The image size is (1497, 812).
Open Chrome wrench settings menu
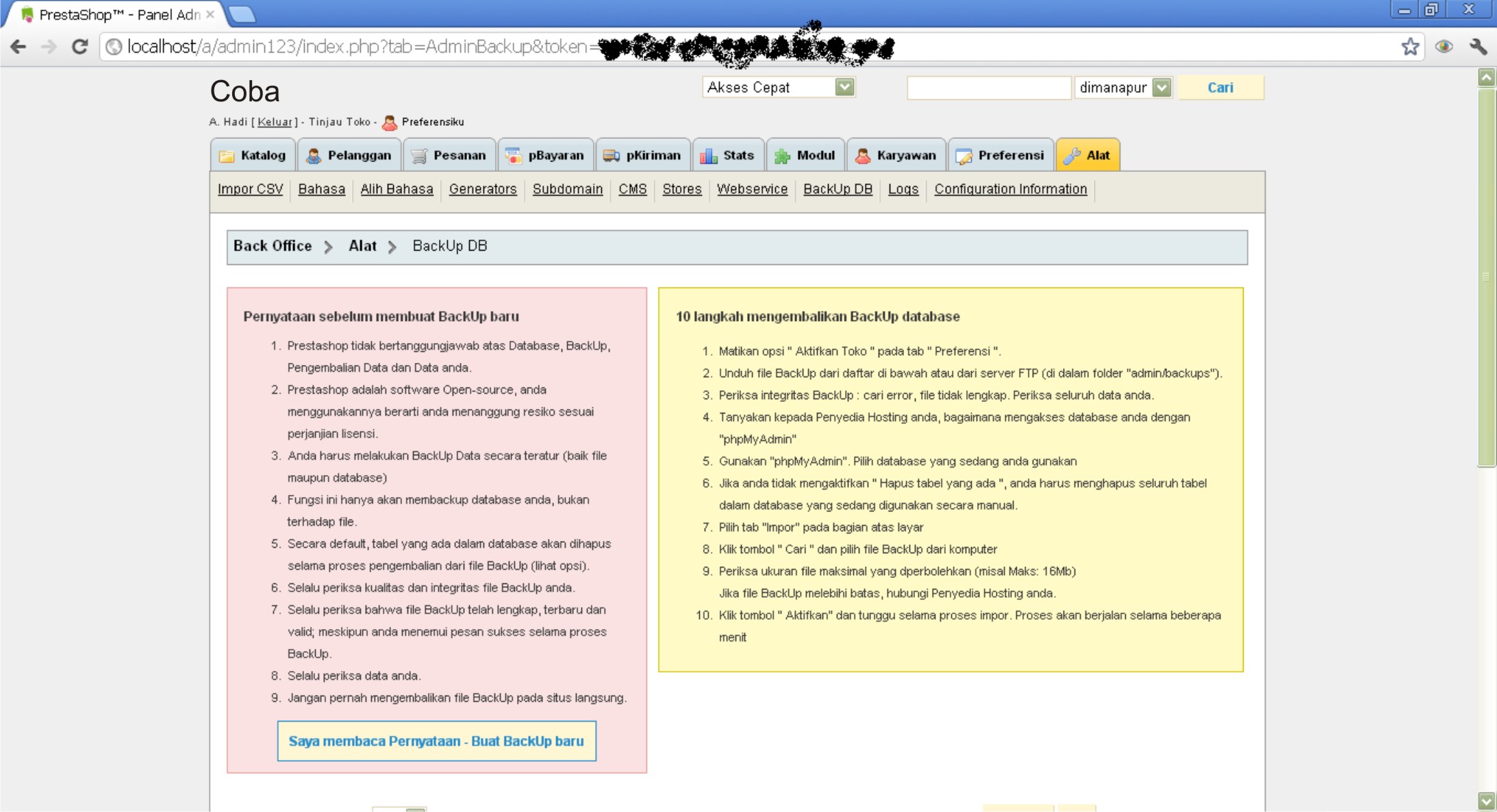coord(1479,47)
